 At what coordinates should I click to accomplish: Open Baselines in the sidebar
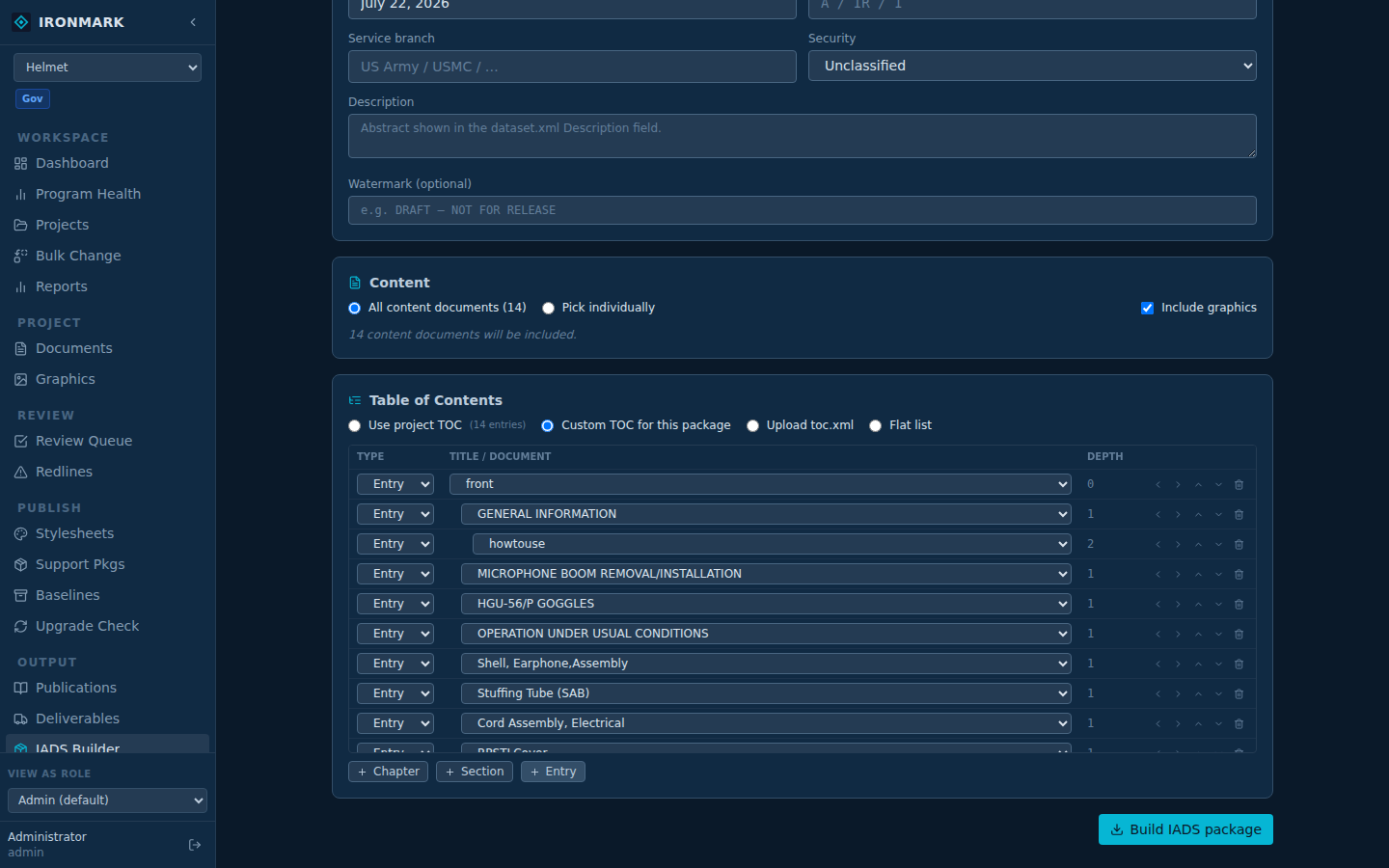(107, 595)
